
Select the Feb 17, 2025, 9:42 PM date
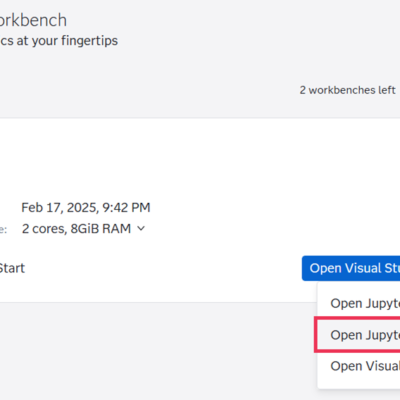pyautogui.click(x=86, y=208)
